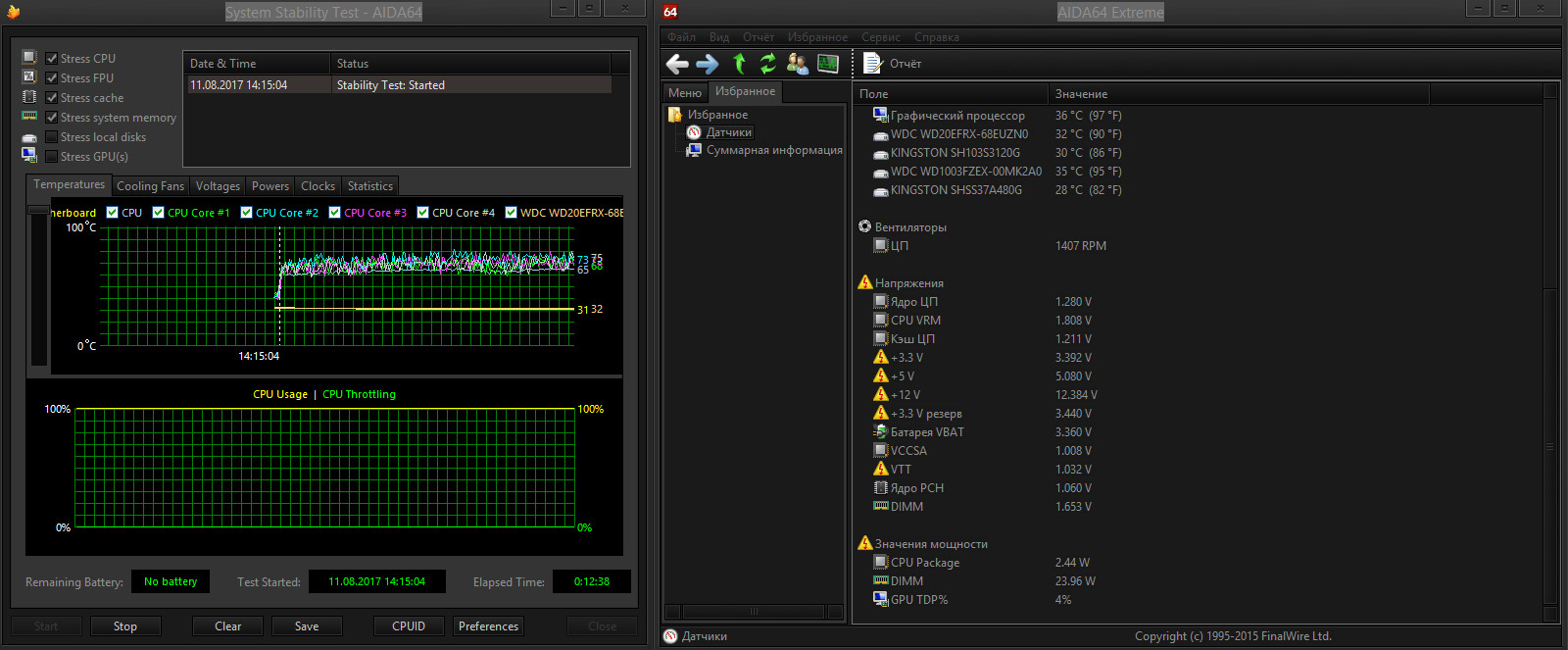Enable the Stress local disks checkbox

[52, 136]
